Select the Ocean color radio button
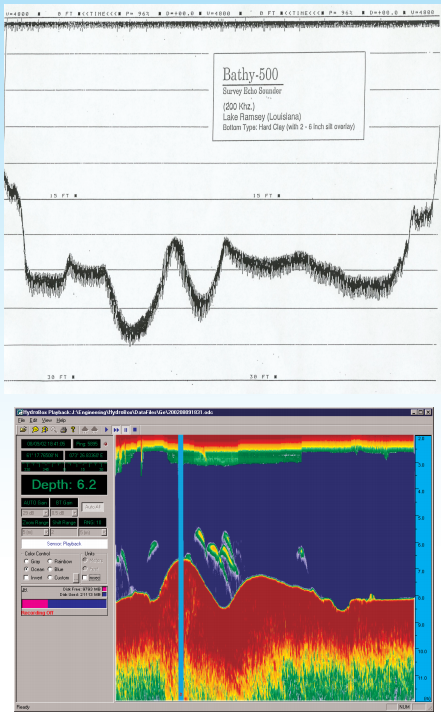The image size is (441, 719). 26,569
